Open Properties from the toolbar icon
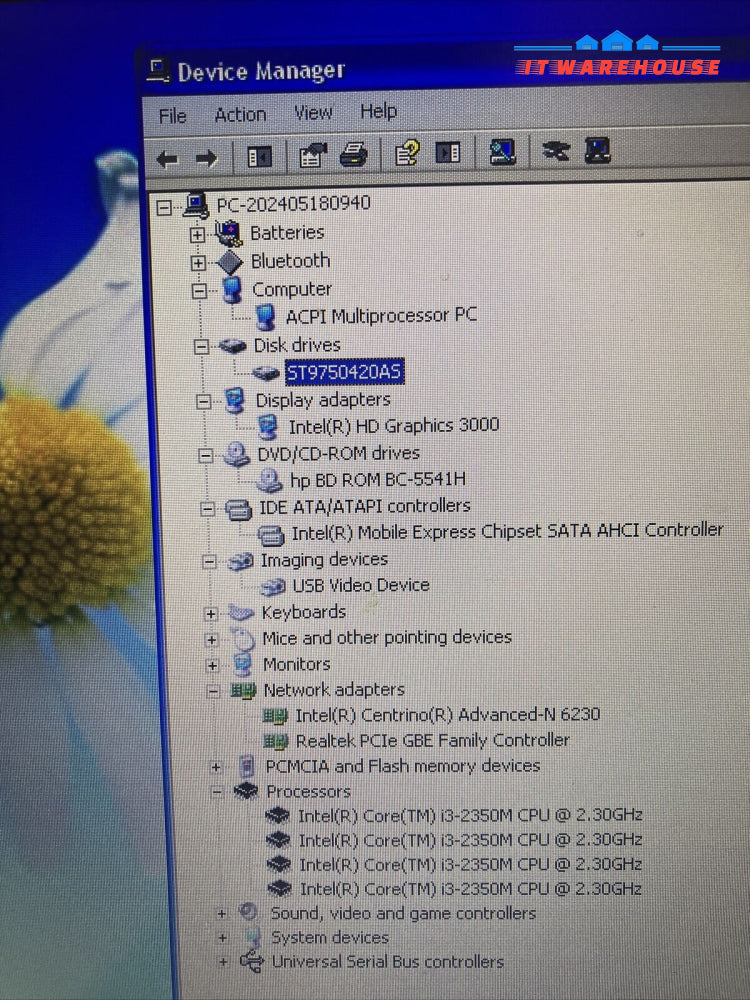The image size is (750, 1000). pyautogui.click(x=313, y=155)
